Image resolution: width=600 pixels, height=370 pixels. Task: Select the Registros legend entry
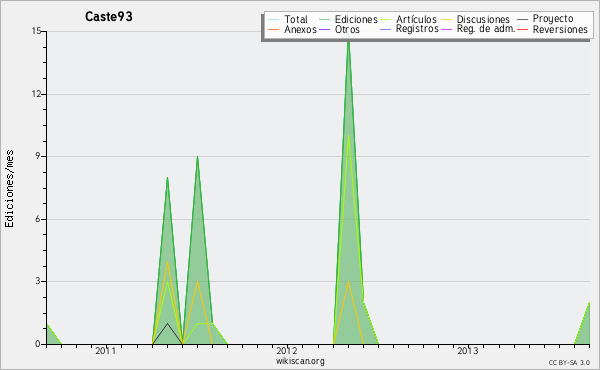click(417, 29)
